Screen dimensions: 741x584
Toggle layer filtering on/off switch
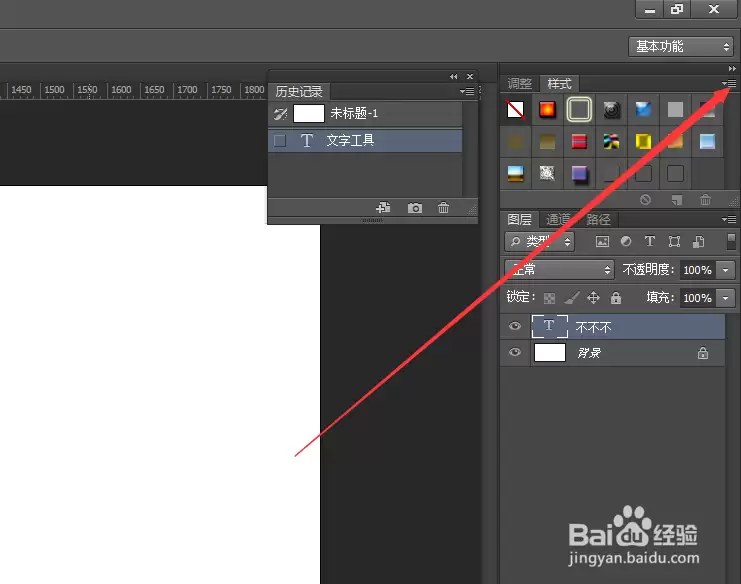click(731, 241)
